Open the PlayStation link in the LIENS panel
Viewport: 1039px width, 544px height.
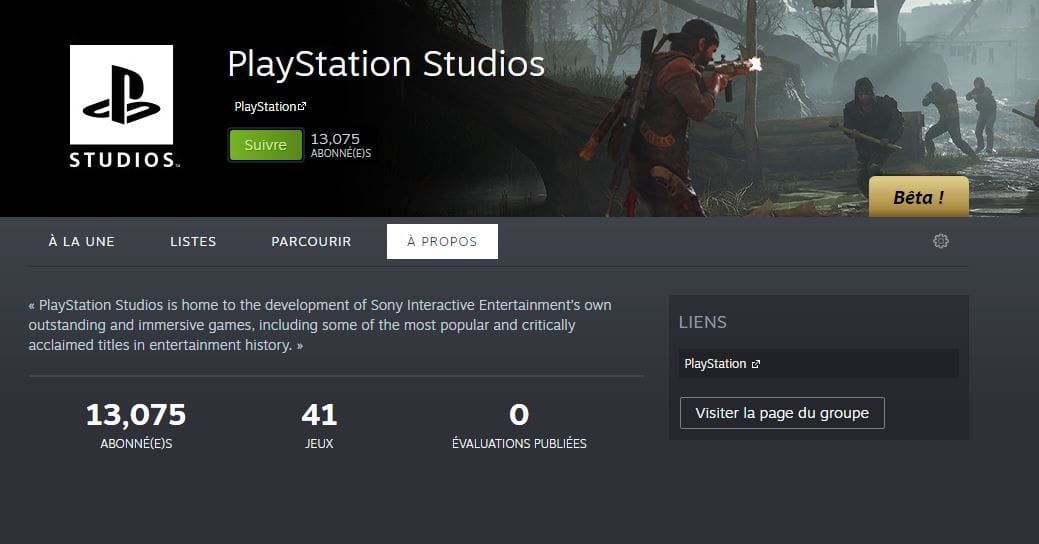click(x=818, y=364)
